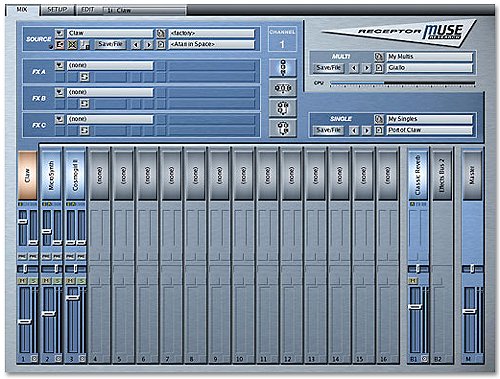
Task: Mute channel 2 (MicroSynth)
Action: point(46,281)
